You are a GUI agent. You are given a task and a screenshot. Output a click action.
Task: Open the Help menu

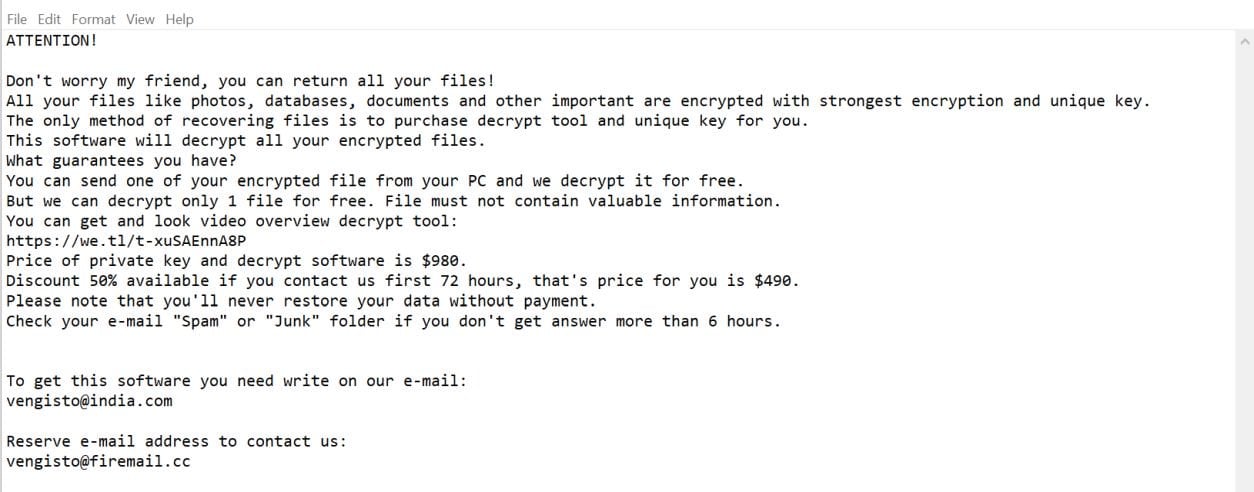pyautogui.click(x=180, y=19)
